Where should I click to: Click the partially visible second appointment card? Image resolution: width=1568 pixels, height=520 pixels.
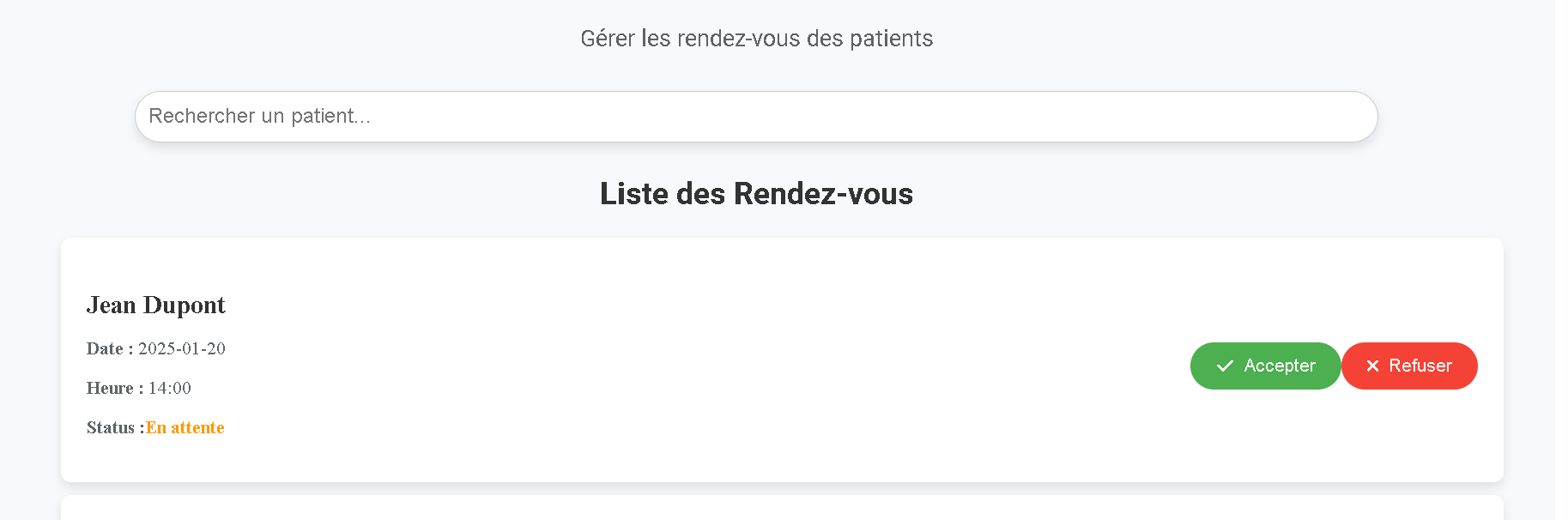tap(782, 508)
